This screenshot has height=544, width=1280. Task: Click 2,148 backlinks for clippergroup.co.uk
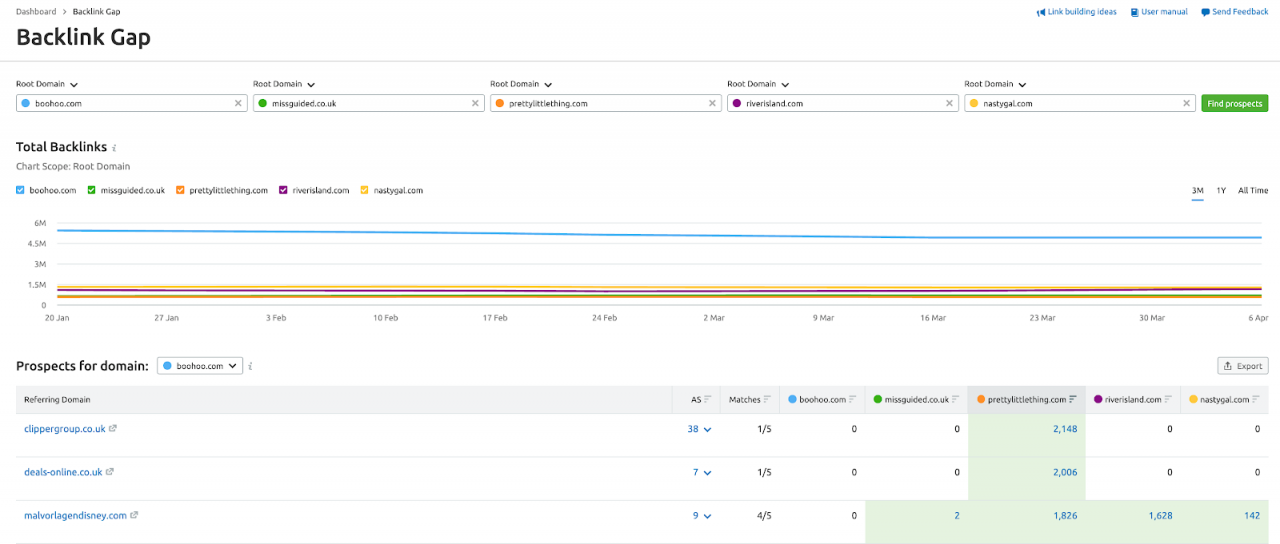tap(1065, 429)
